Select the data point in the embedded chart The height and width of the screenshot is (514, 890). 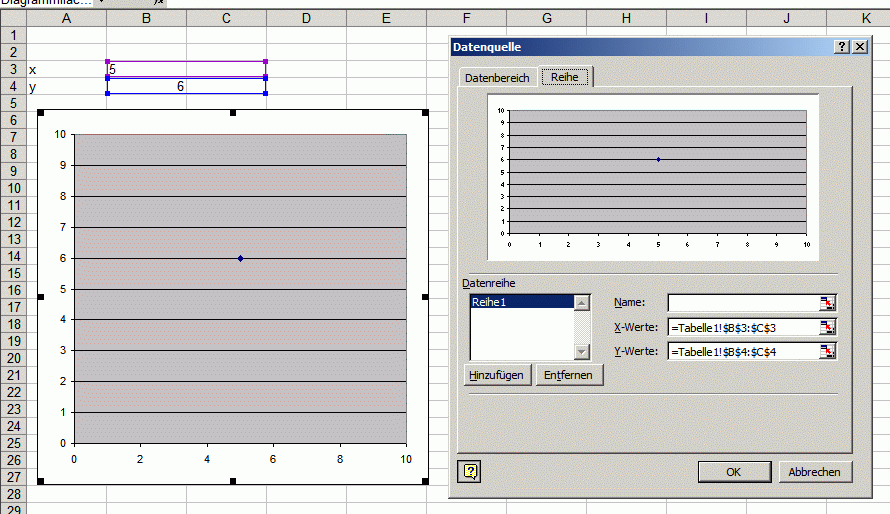(241, 258)
